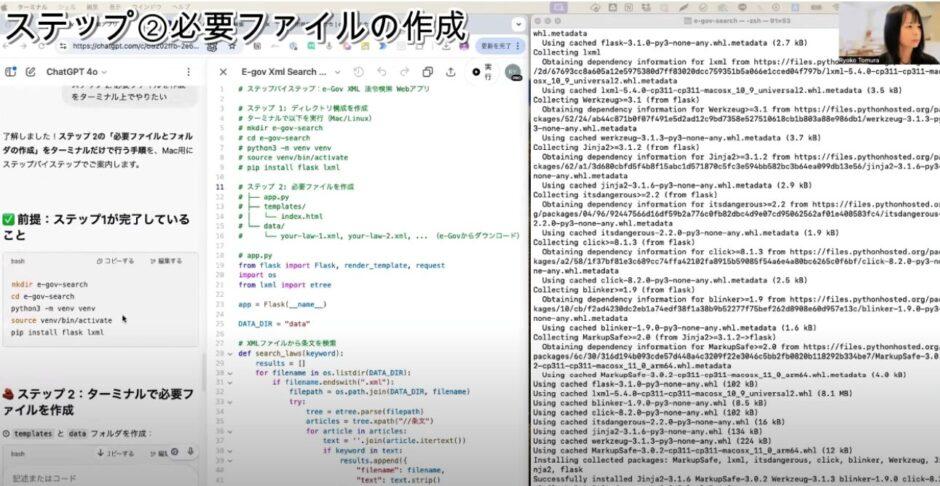
Task: Click the 記述またはコード input field
Action: pyautogui.click(x=99, y=478)
